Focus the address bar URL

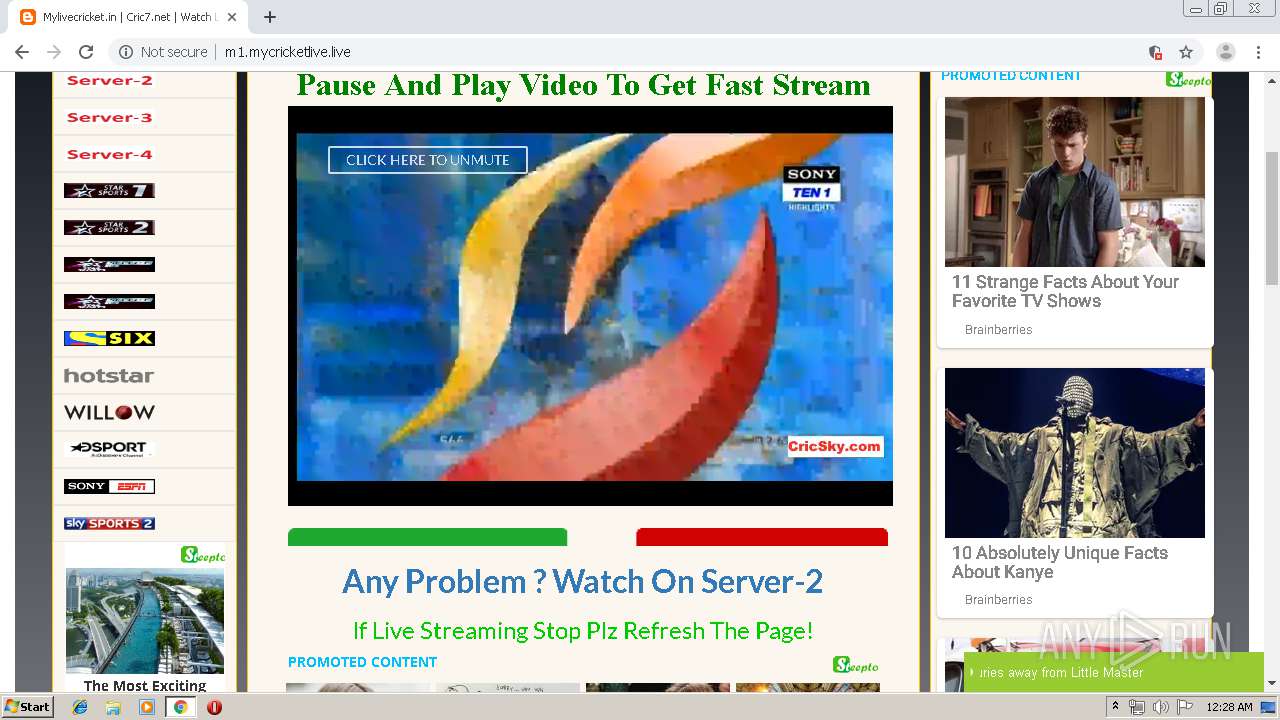pos(287,52)
